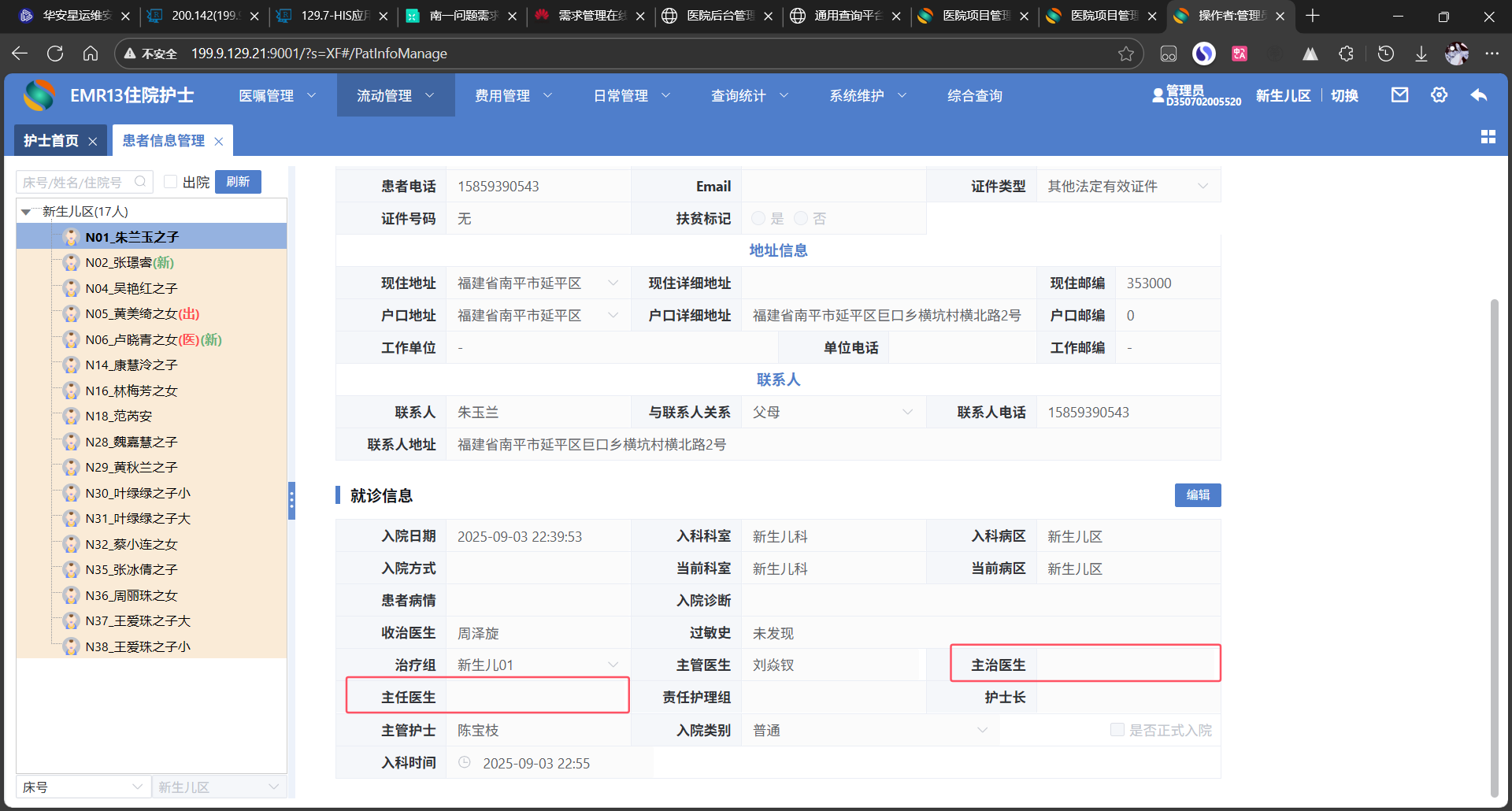Click the back arrow icon in header
The image size is (1512, 811).
[1478, 95]
